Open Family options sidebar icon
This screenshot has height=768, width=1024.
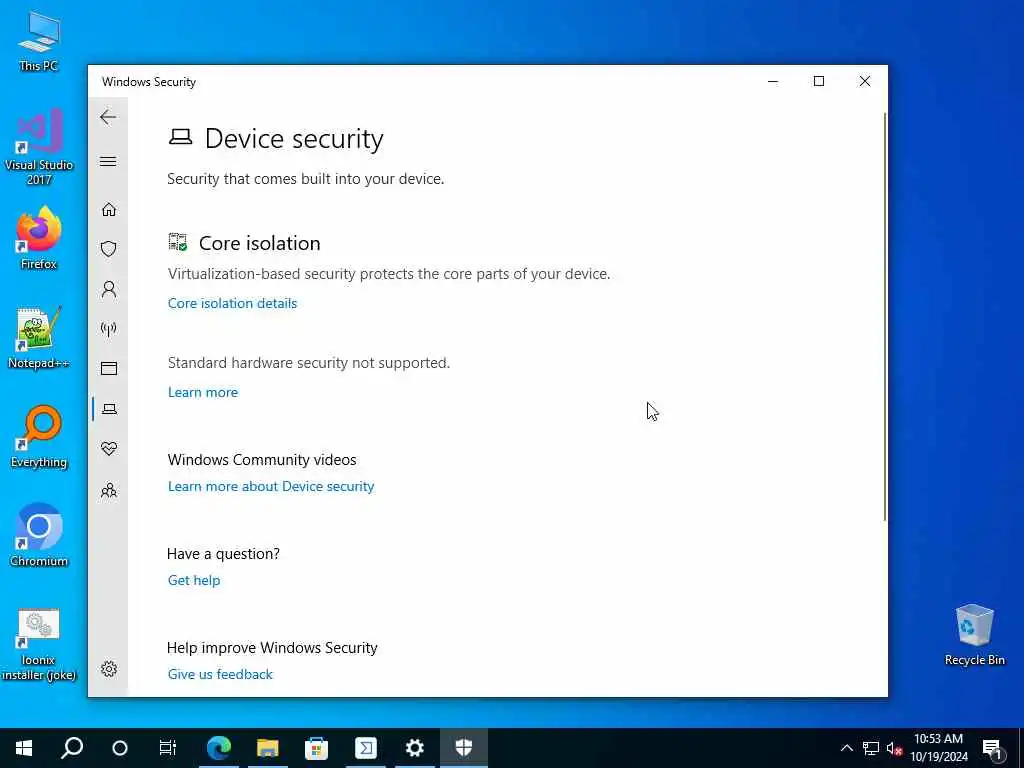tap(109, 490)
